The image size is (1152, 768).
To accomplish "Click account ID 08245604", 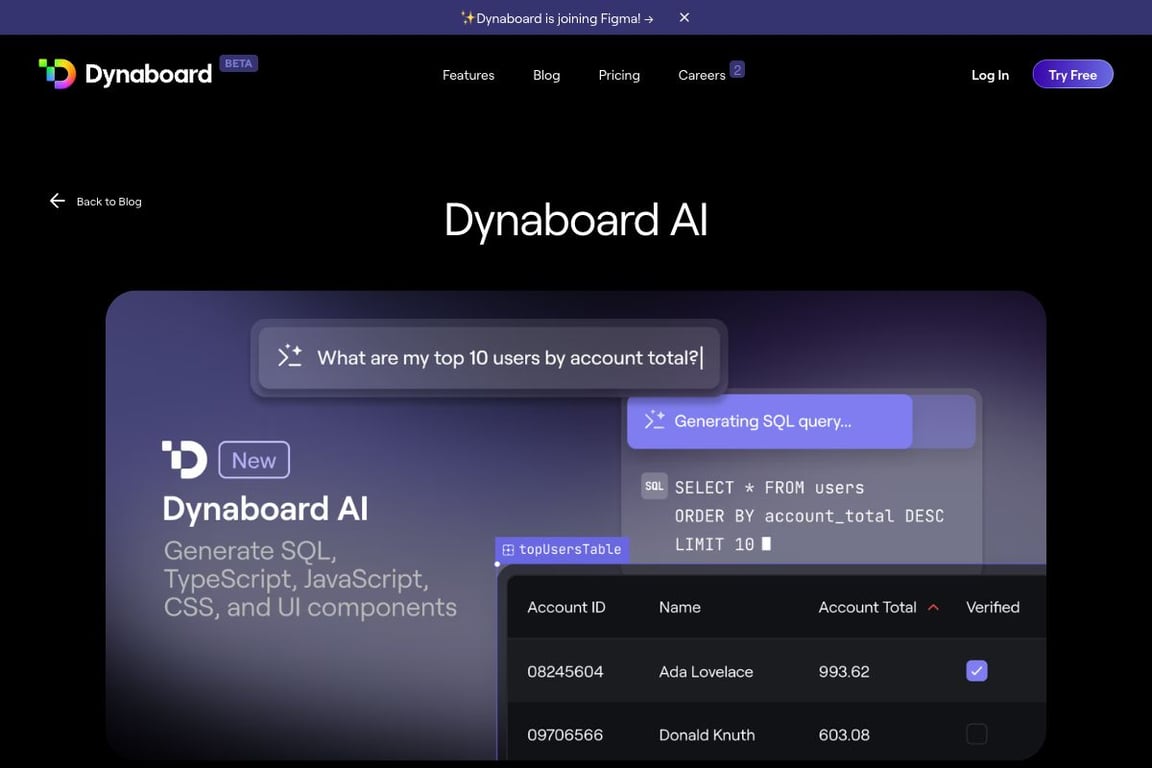I will click(x=565, y=672).
